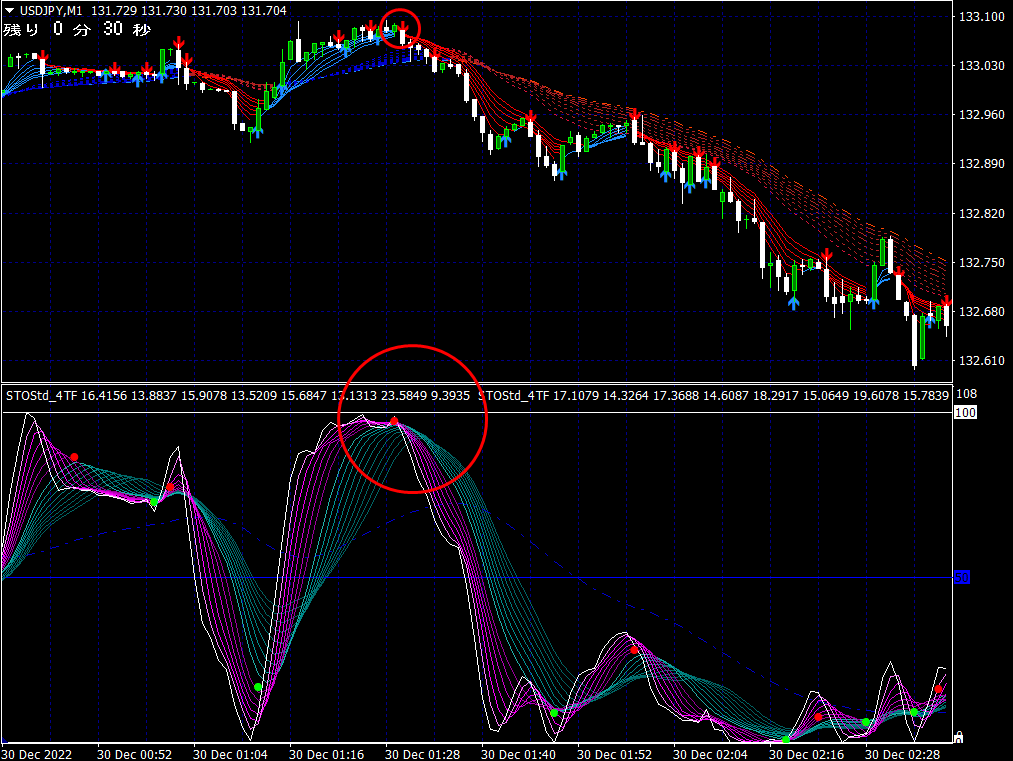
Task: Click the large red circle in the stochastic window
Action: 412,419
